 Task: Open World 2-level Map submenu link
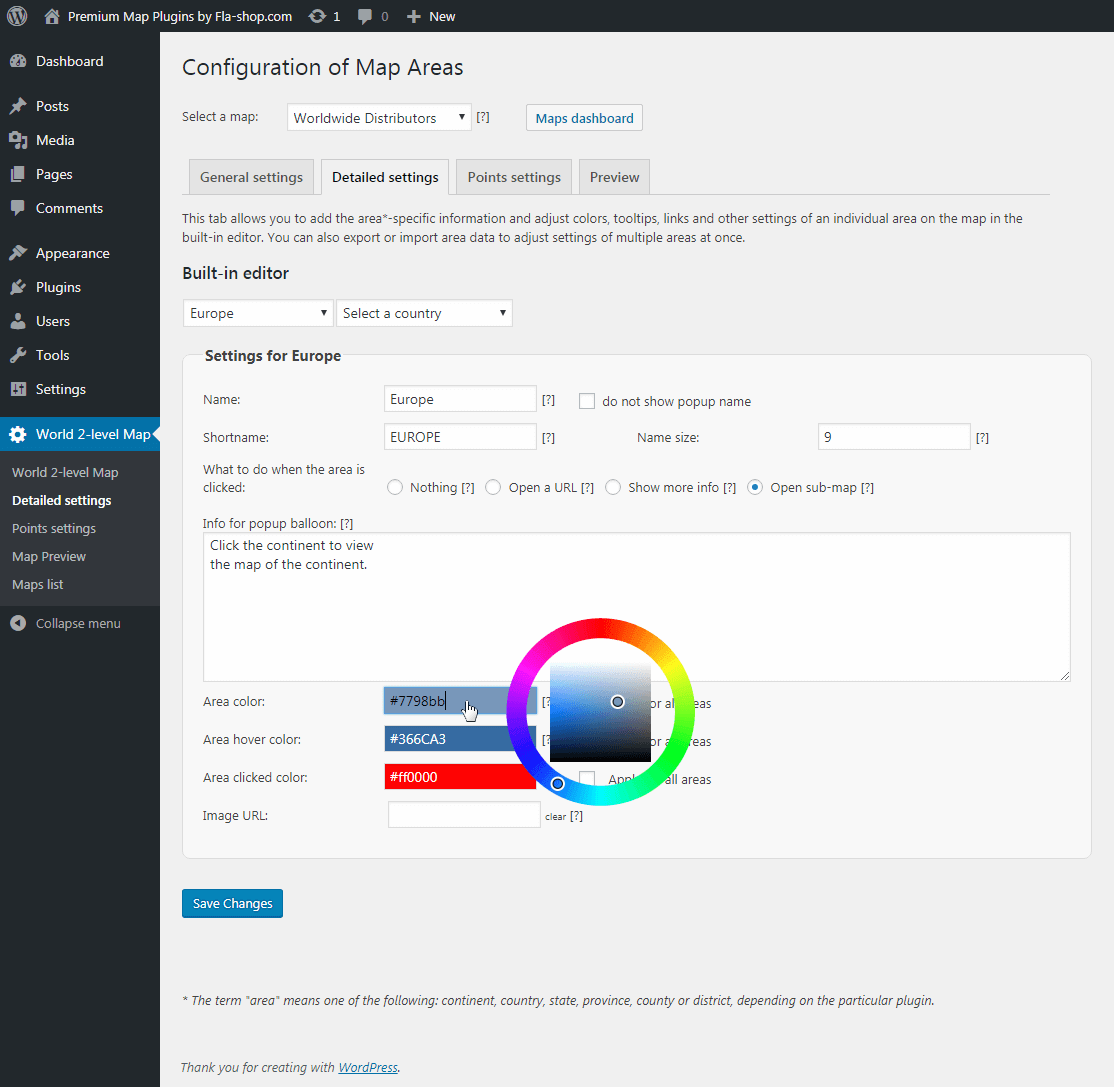point(65,472)
